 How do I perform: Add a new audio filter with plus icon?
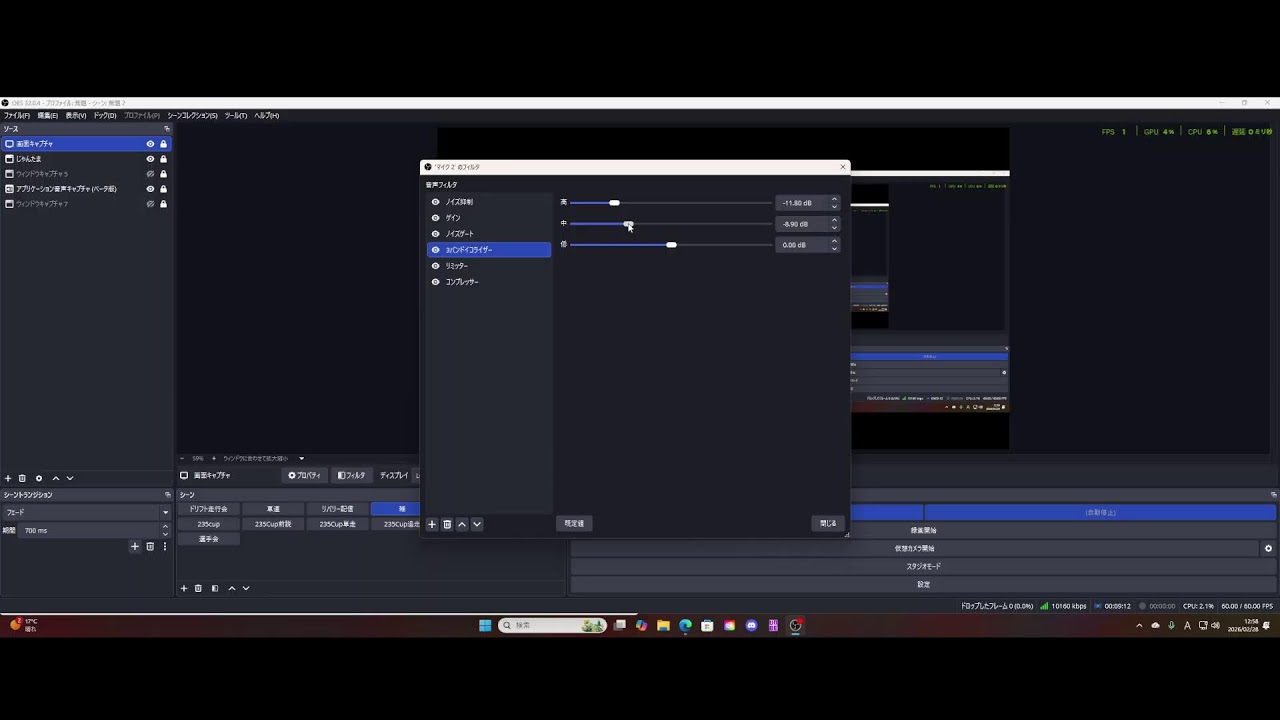pyautogui.click(x=432, y=524)
